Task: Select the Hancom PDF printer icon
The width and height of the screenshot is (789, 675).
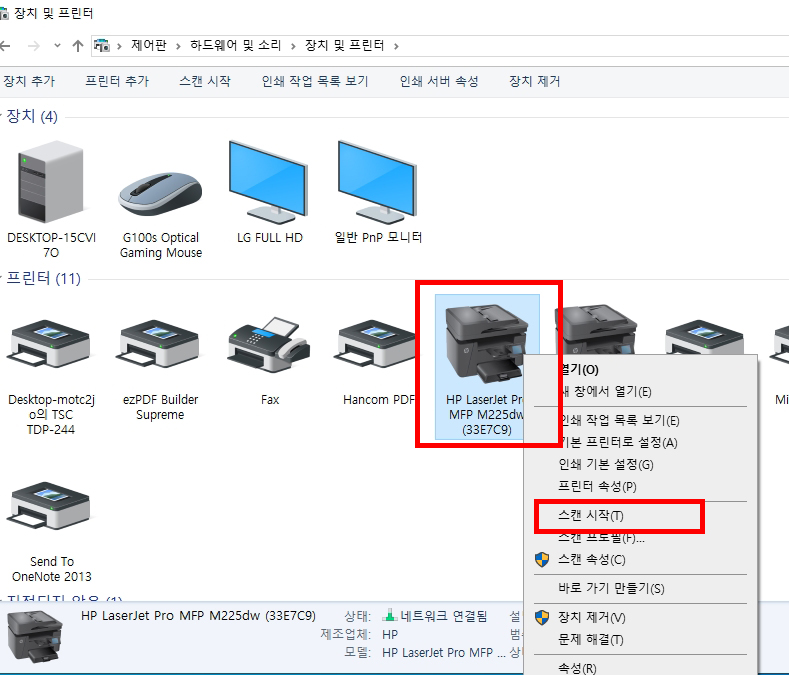Action: (x=375, y=345)
